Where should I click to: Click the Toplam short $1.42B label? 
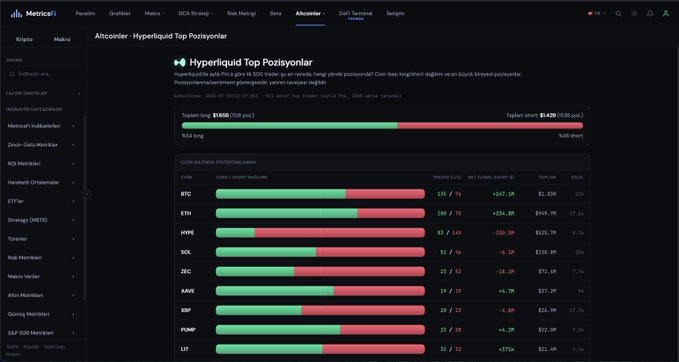[545, 116]
